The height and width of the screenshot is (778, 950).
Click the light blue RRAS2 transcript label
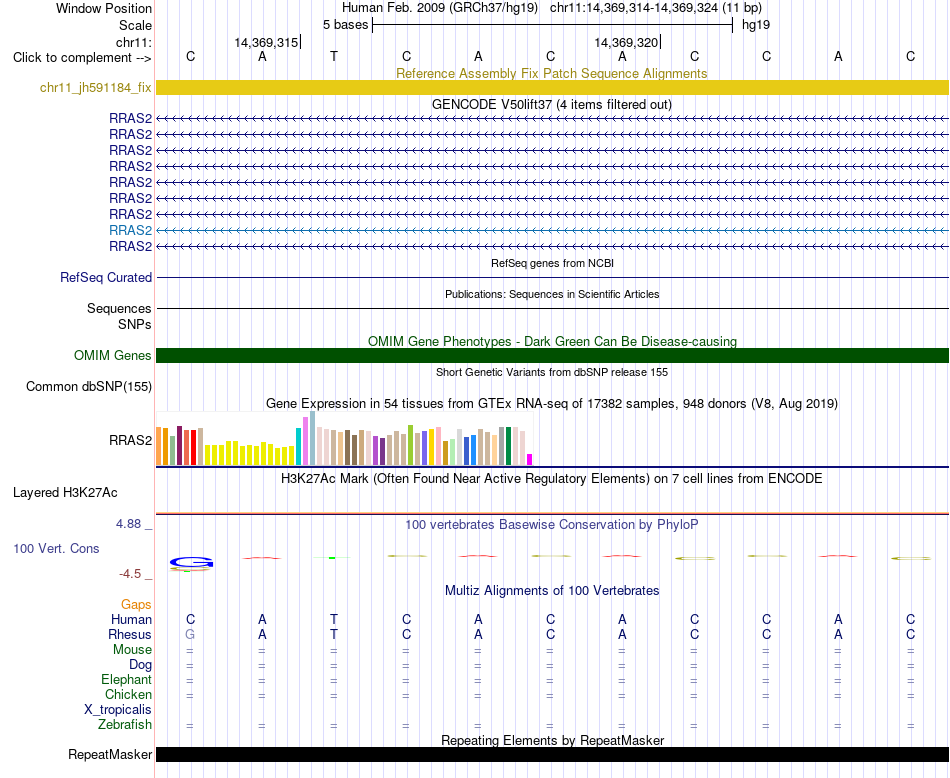coord(130,230)
